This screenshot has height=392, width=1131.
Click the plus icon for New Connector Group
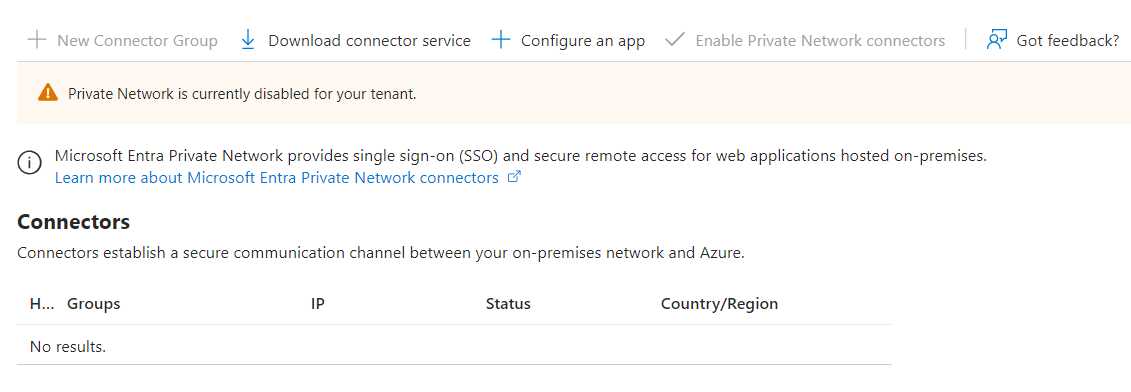[36, 40]
